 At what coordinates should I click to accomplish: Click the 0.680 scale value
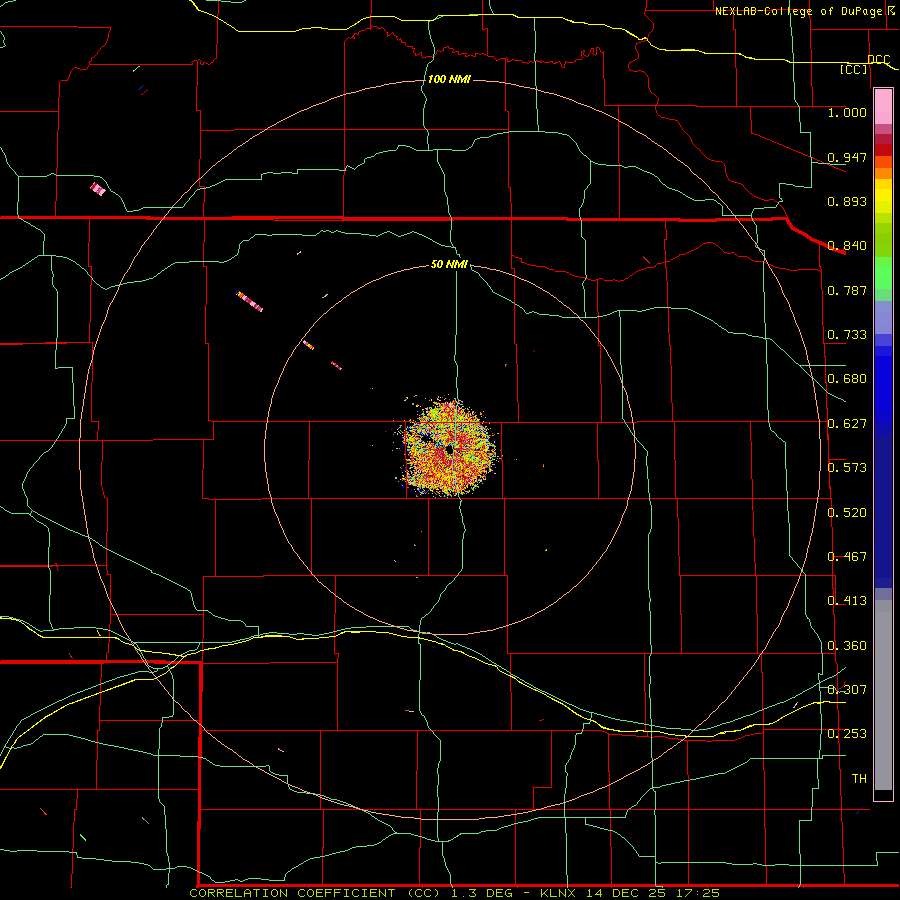[847, 379]
